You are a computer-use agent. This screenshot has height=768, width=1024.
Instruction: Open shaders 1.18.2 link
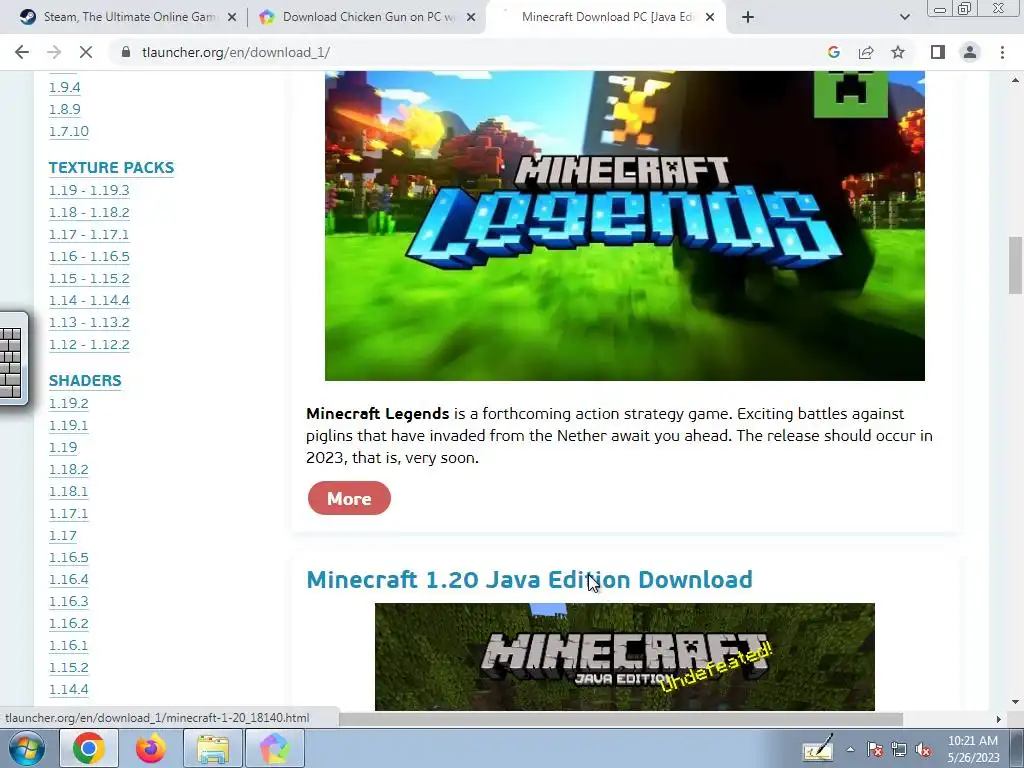pyautogui.click(x=69, y=470)
